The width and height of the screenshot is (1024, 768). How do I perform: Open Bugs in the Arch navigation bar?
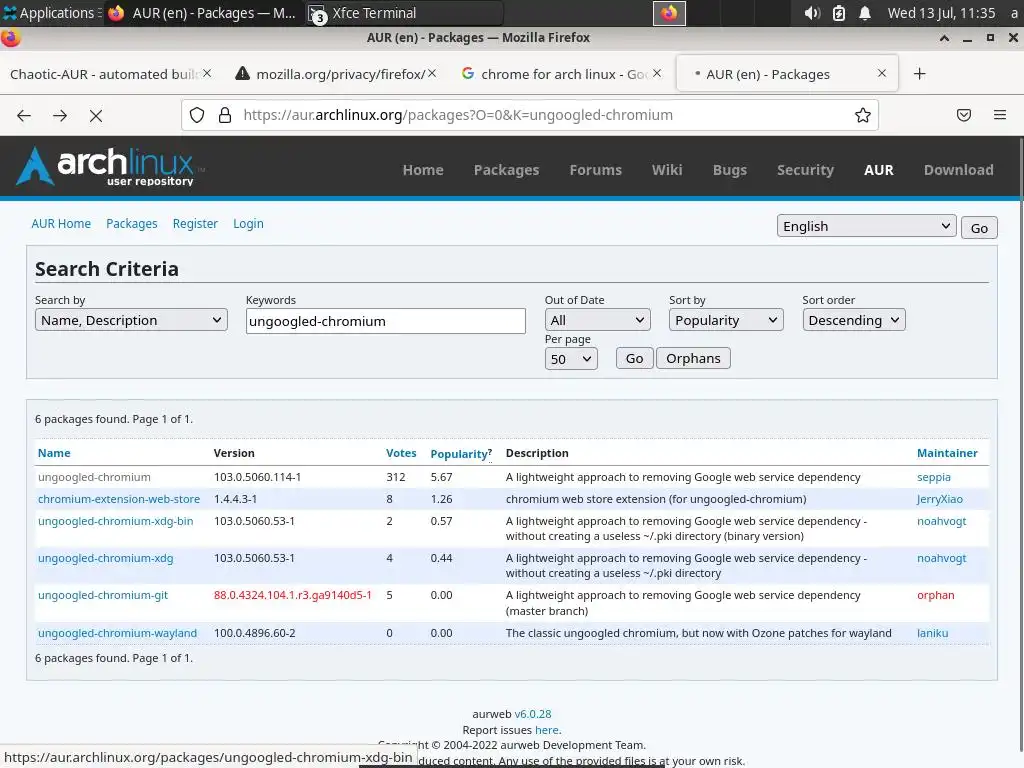pyautogui.click(x=729, y=170)
